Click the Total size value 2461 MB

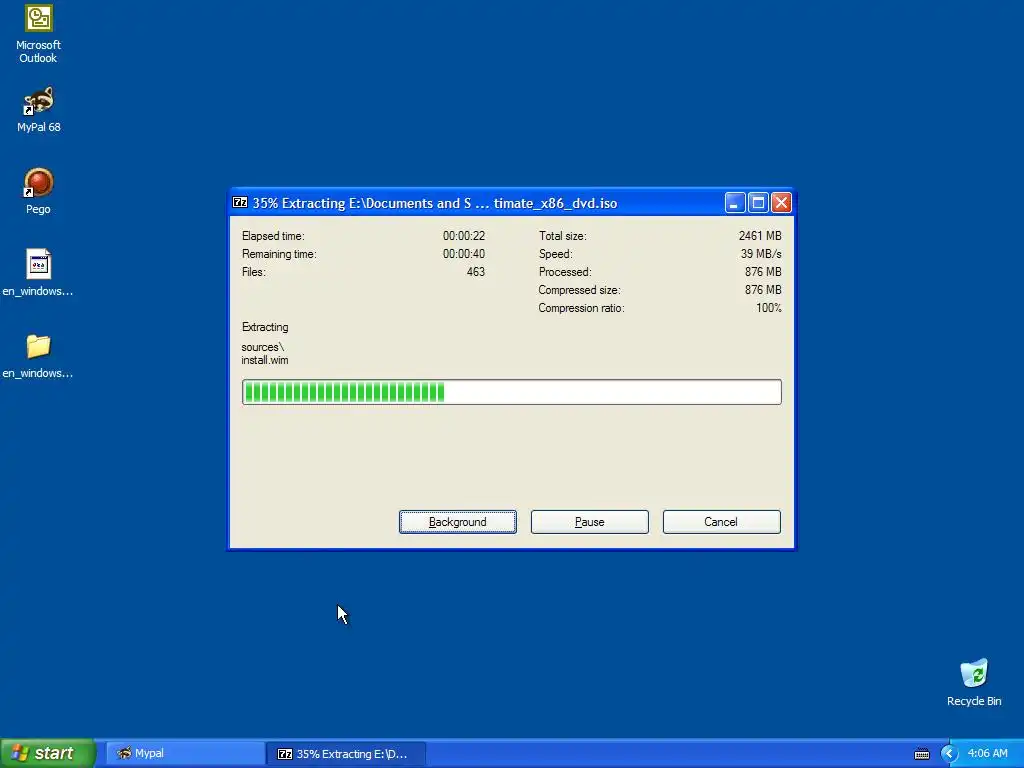pos(760,236)
